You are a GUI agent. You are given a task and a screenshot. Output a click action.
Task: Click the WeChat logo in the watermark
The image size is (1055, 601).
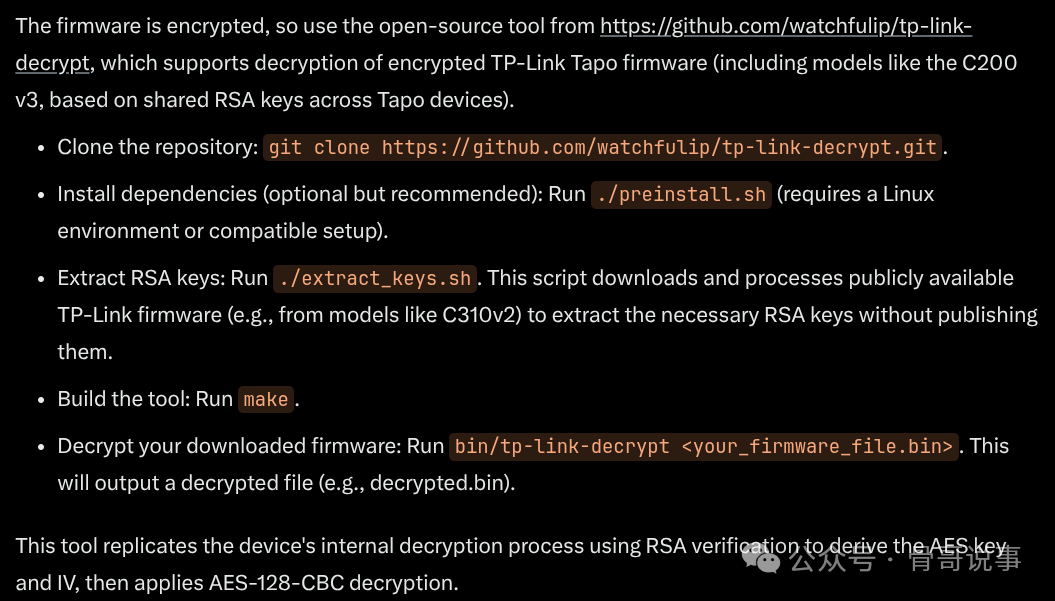pos(768,560)
